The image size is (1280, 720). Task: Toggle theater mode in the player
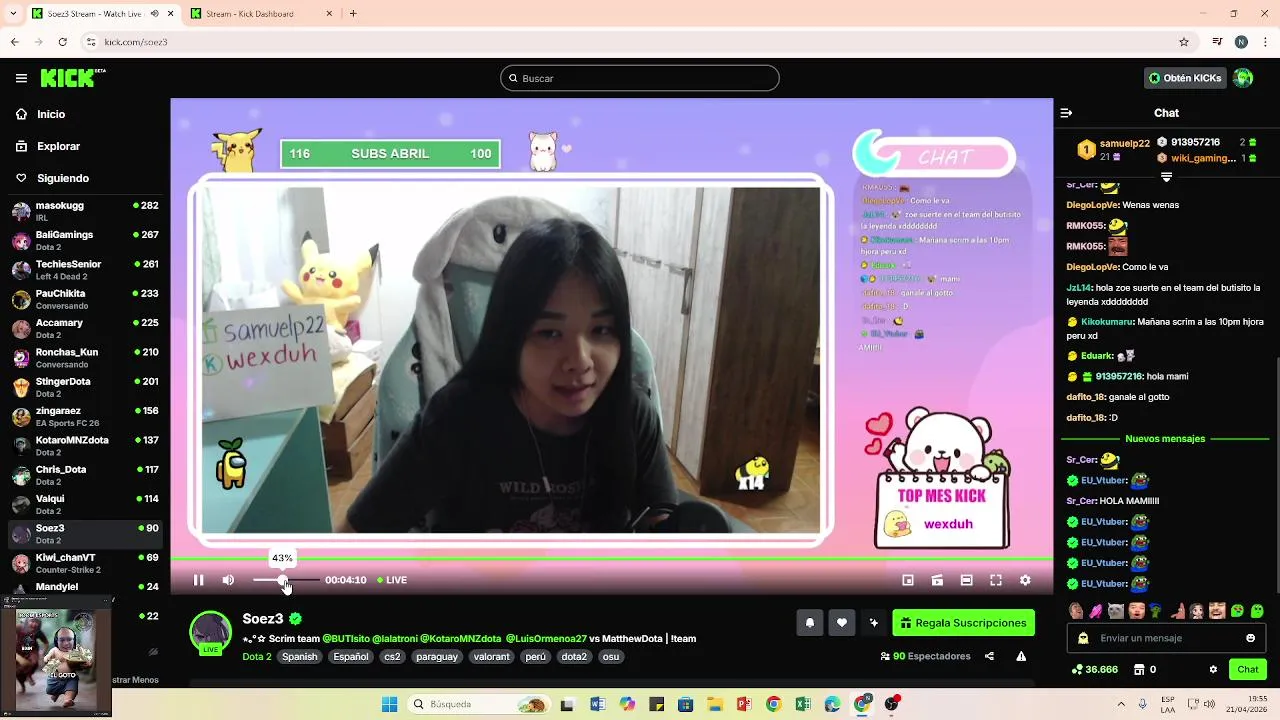tap(966, 580)
